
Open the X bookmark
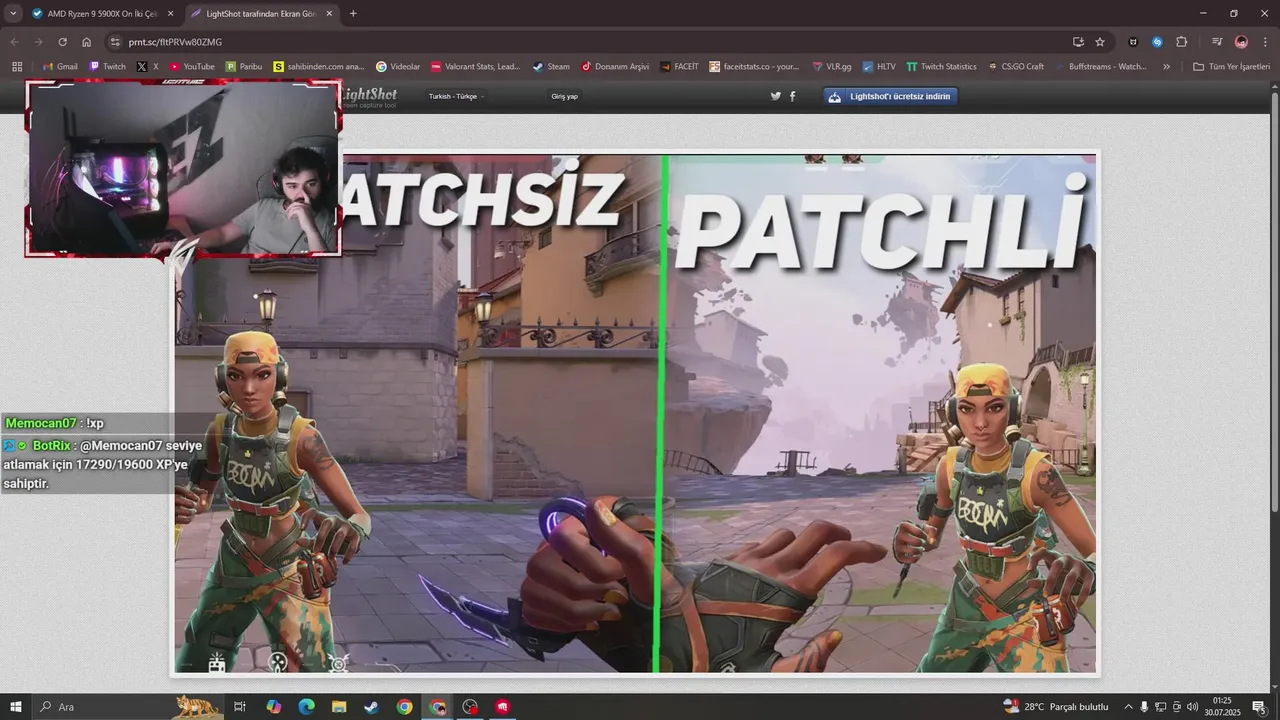[x=148, y=66]
